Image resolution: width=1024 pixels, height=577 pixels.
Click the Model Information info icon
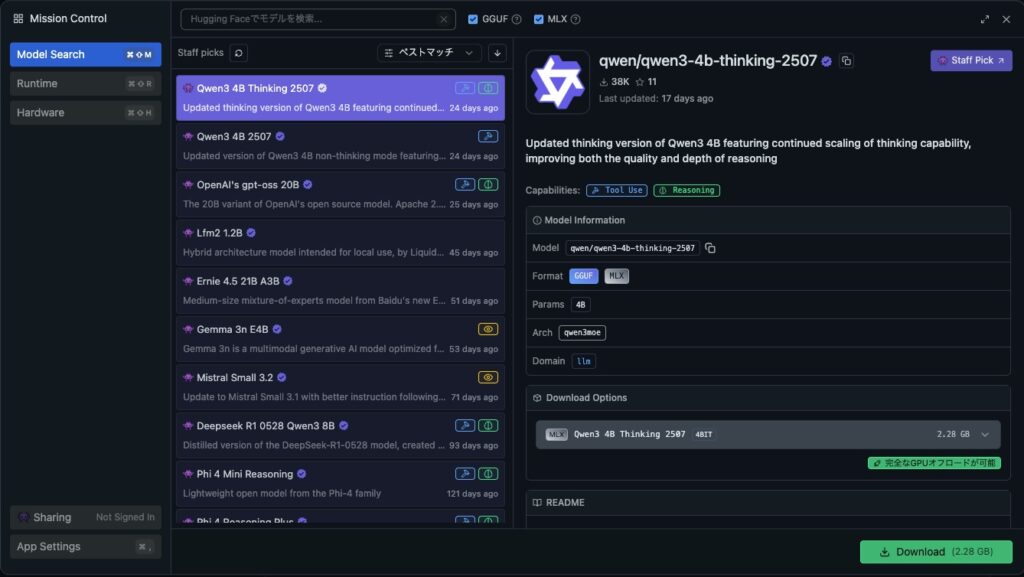coord(537,221)
